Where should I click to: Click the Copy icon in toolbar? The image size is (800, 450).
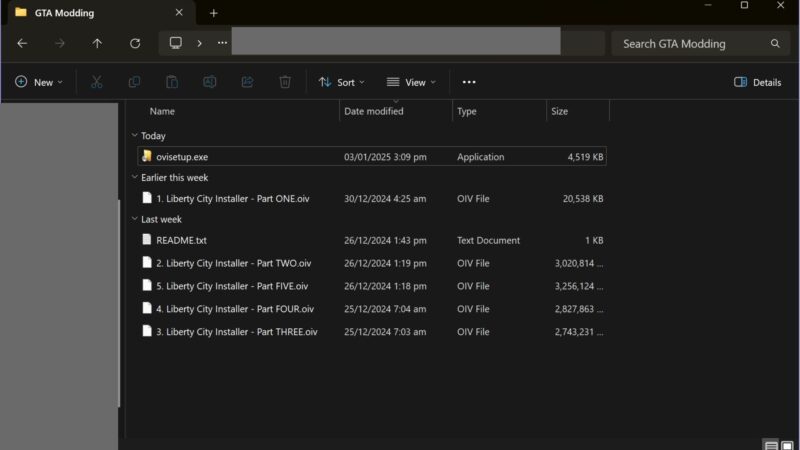pyautogui.click(x=134, y=82)
